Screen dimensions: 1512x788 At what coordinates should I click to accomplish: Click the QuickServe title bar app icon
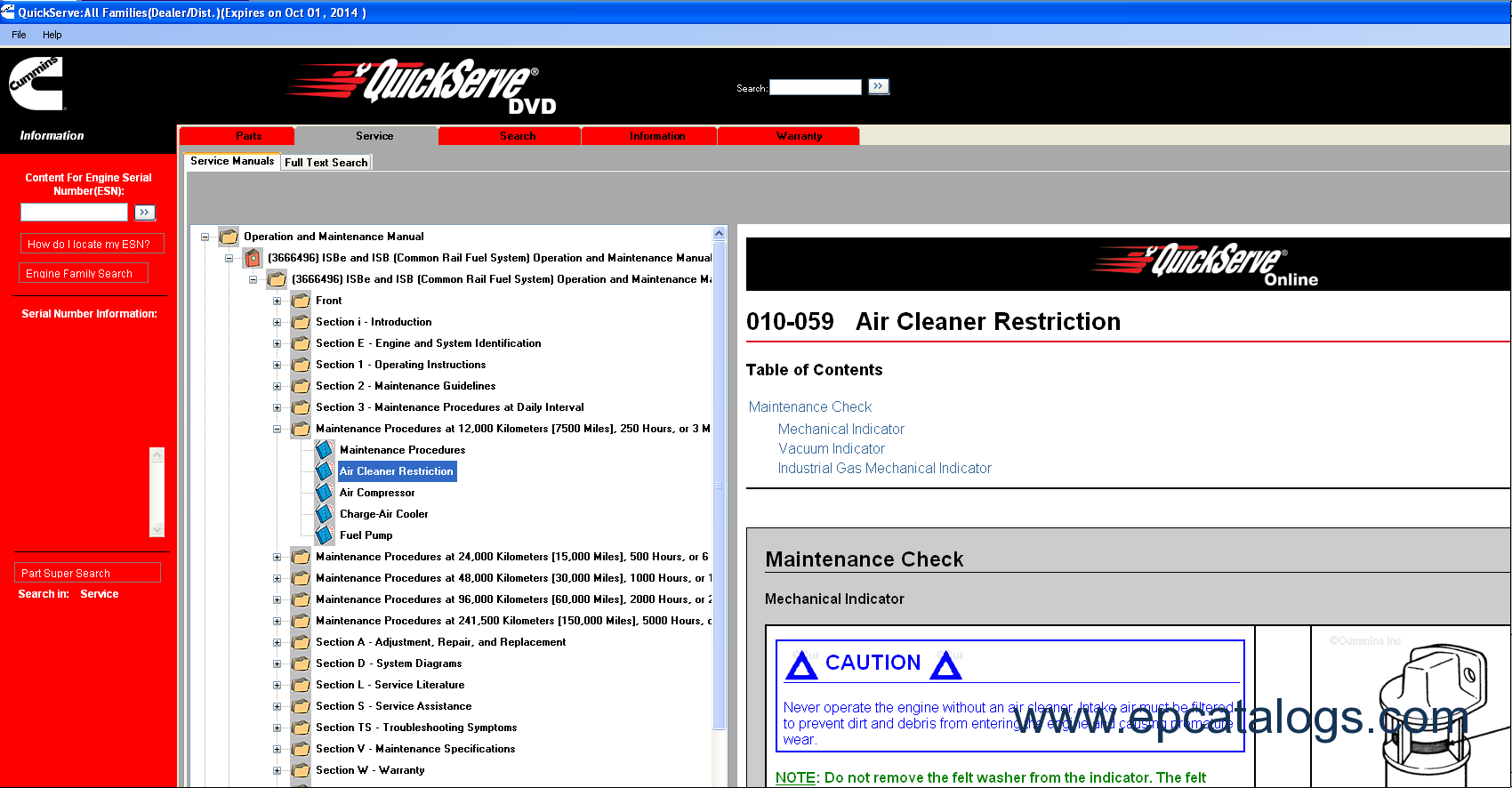click(x=8, y=12)
